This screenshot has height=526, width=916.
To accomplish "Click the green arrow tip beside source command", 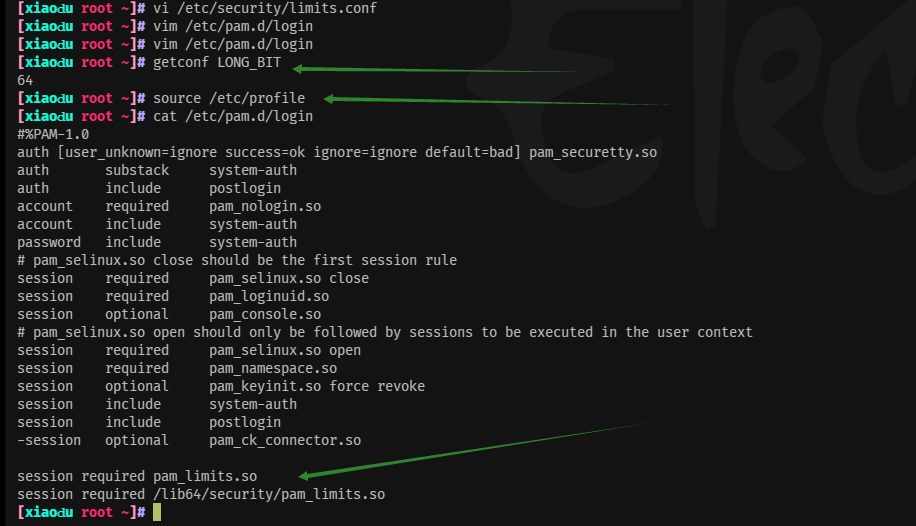I will [x=328, y=99].
